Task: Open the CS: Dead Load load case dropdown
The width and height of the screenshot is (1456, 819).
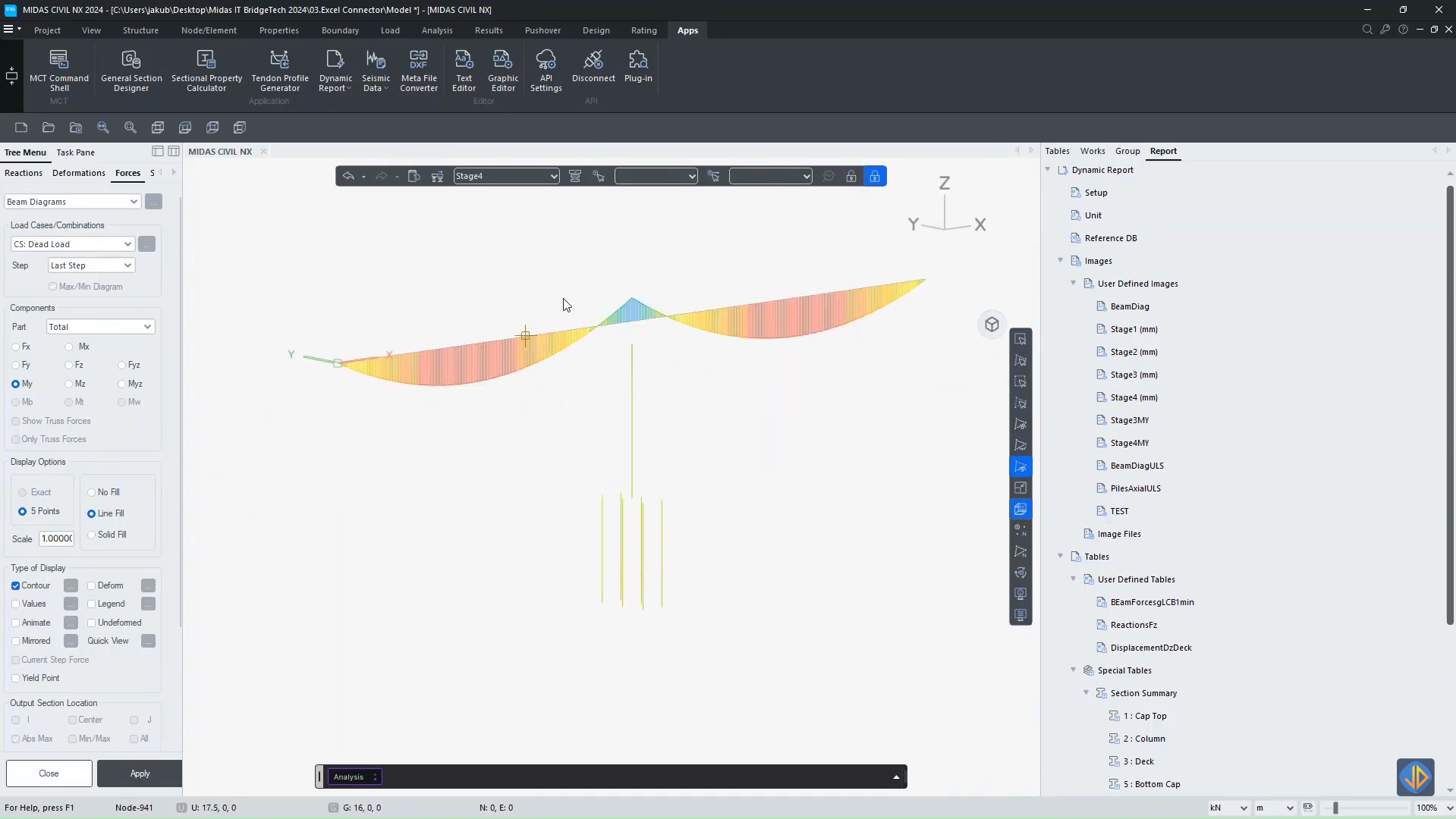Action: click(72, 244)
